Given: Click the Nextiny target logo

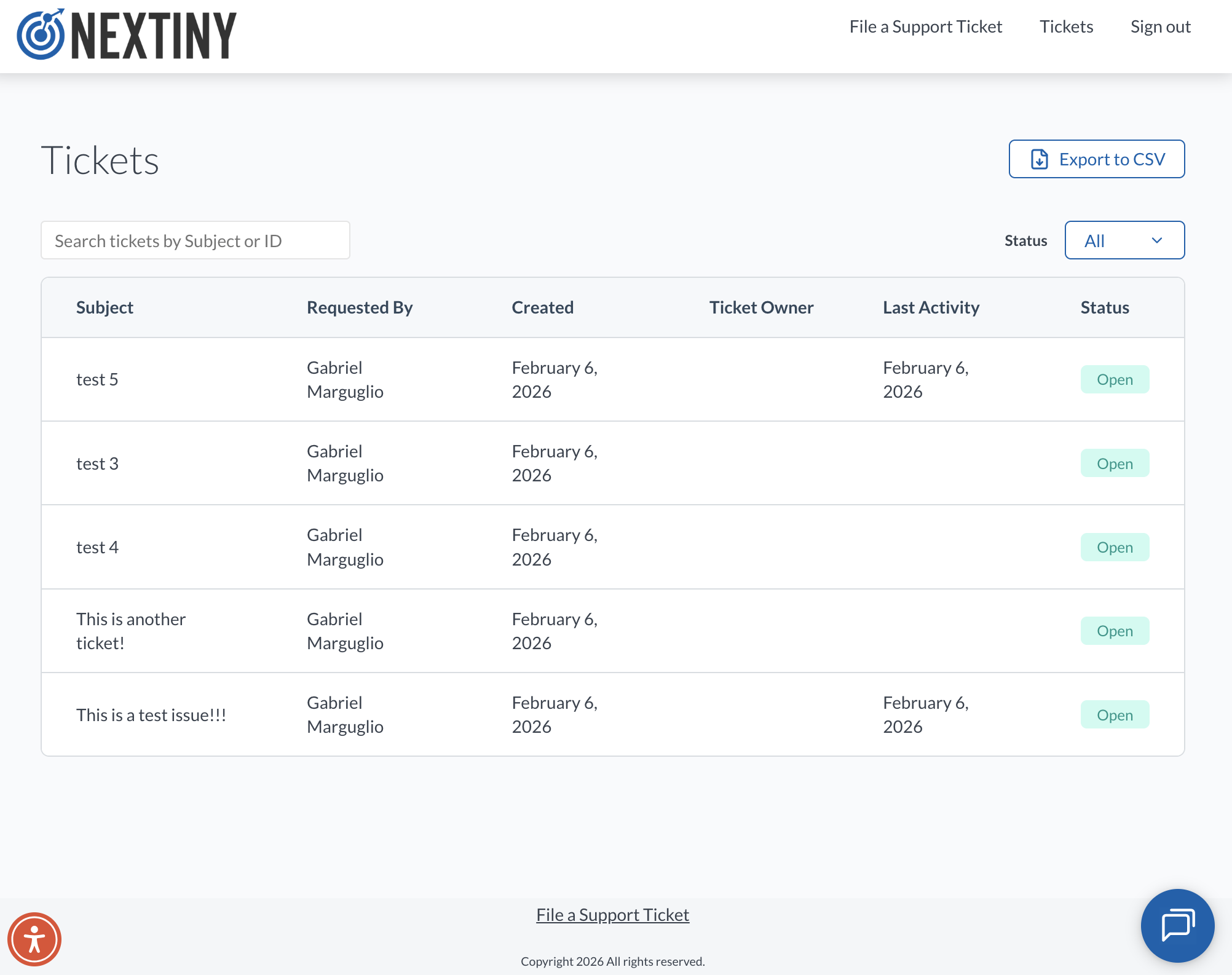Looking at the screenshot, I should point(40,35).
